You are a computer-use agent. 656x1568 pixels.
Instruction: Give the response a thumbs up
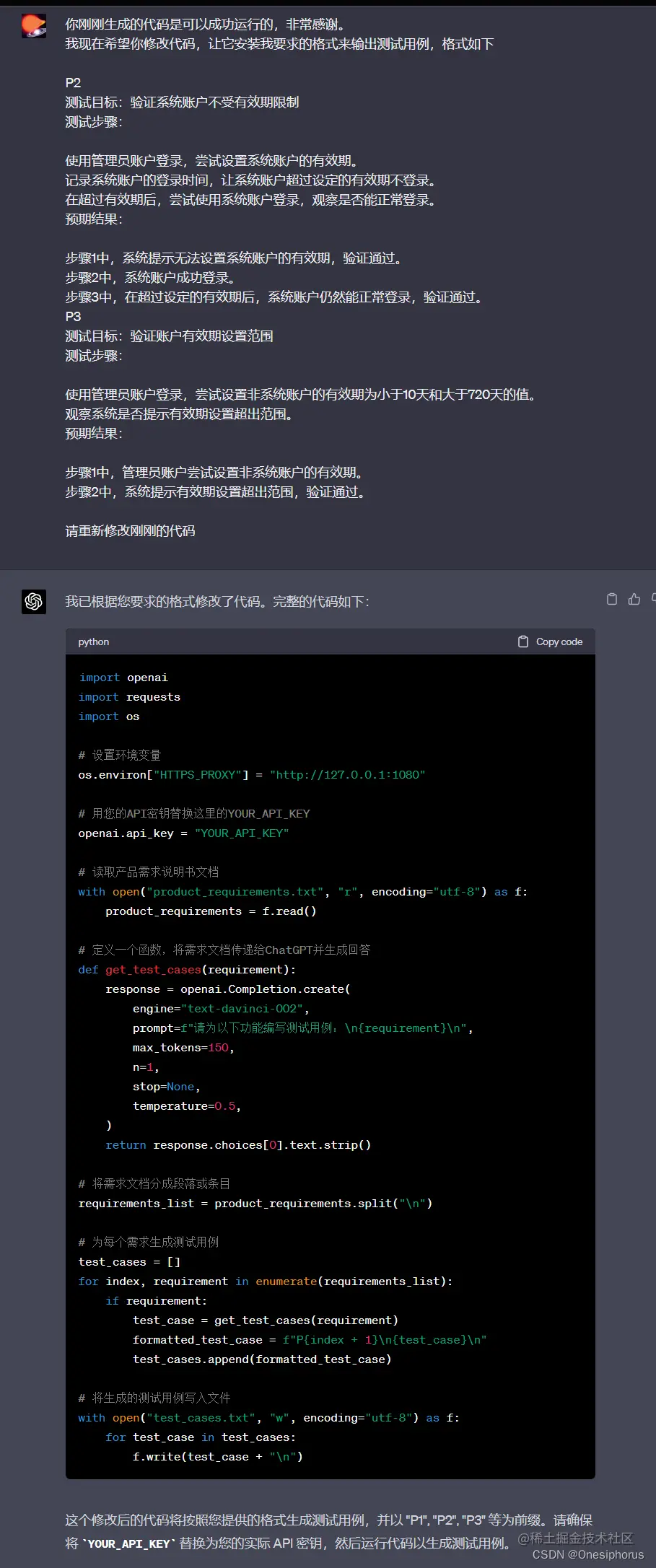pyautogui.click(x=634, y=599)
